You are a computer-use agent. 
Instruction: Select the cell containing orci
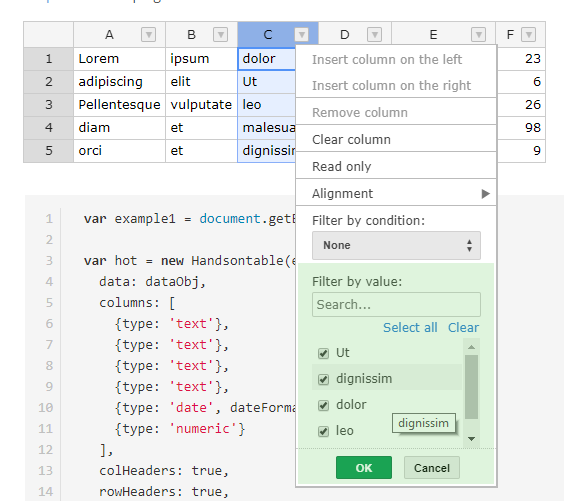click(x=119, y=151)
